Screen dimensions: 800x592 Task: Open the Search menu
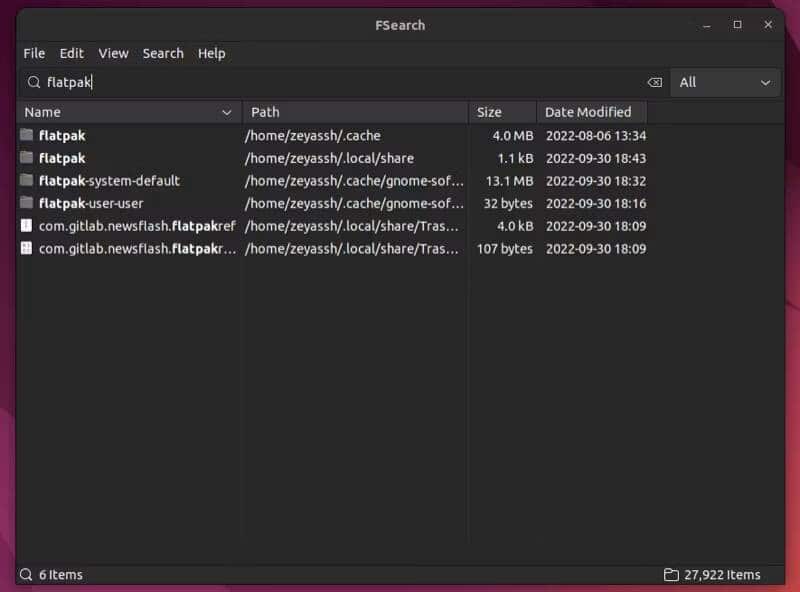tap(163, 53)
